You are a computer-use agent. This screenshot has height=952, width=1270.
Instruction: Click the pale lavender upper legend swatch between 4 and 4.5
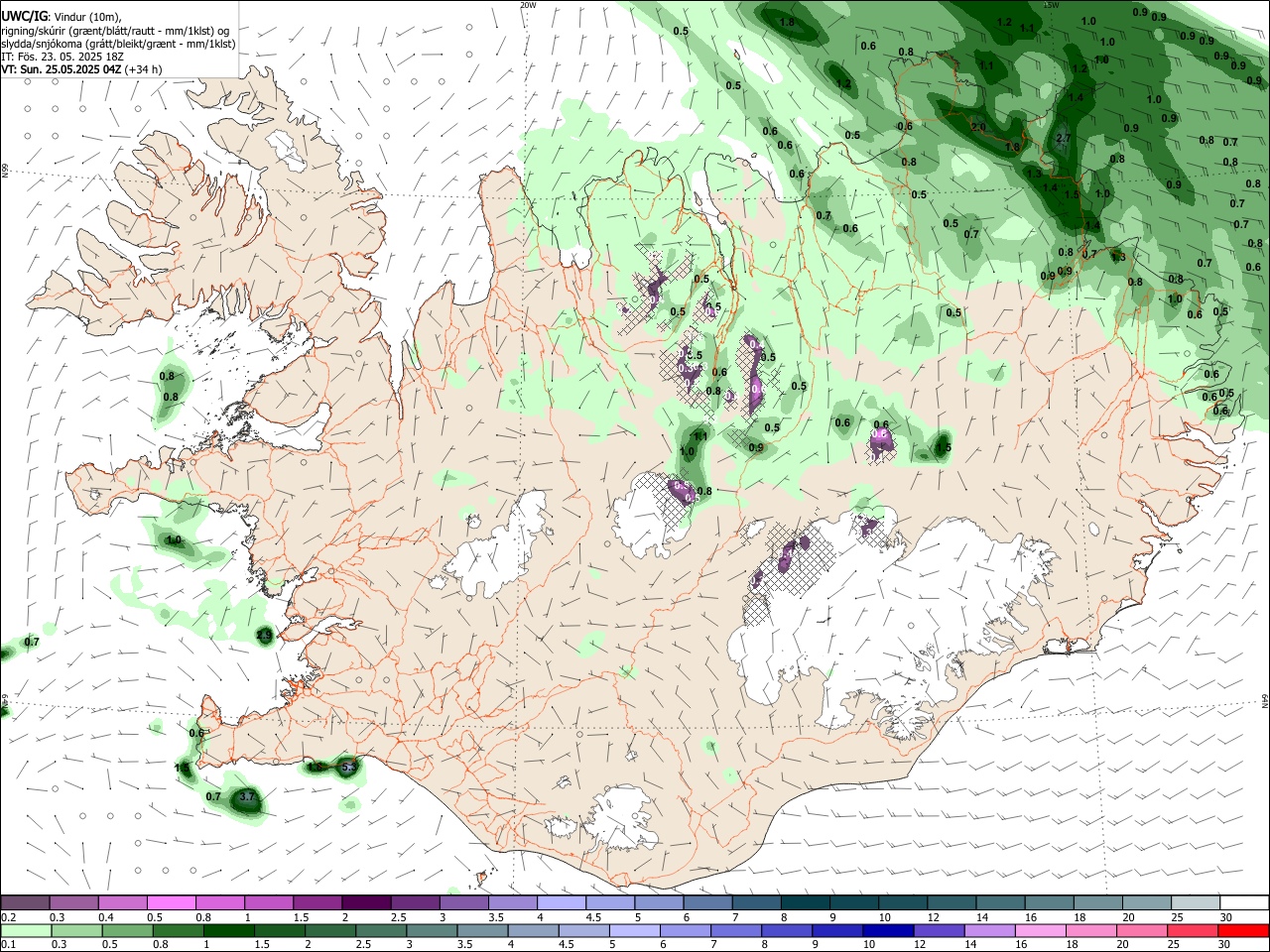point(560,902)
